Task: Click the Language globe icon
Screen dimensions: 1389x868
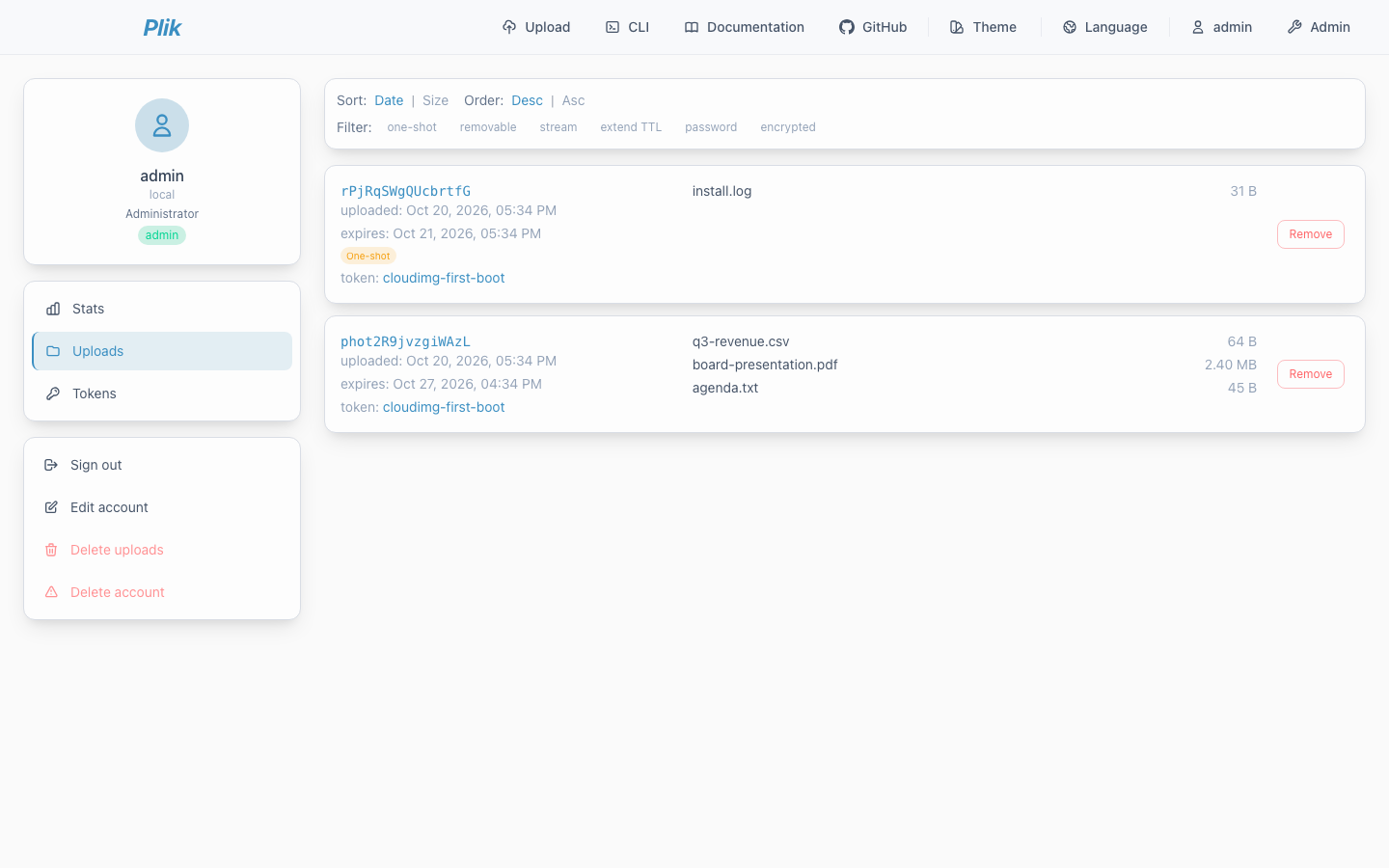Action: 1070,27
